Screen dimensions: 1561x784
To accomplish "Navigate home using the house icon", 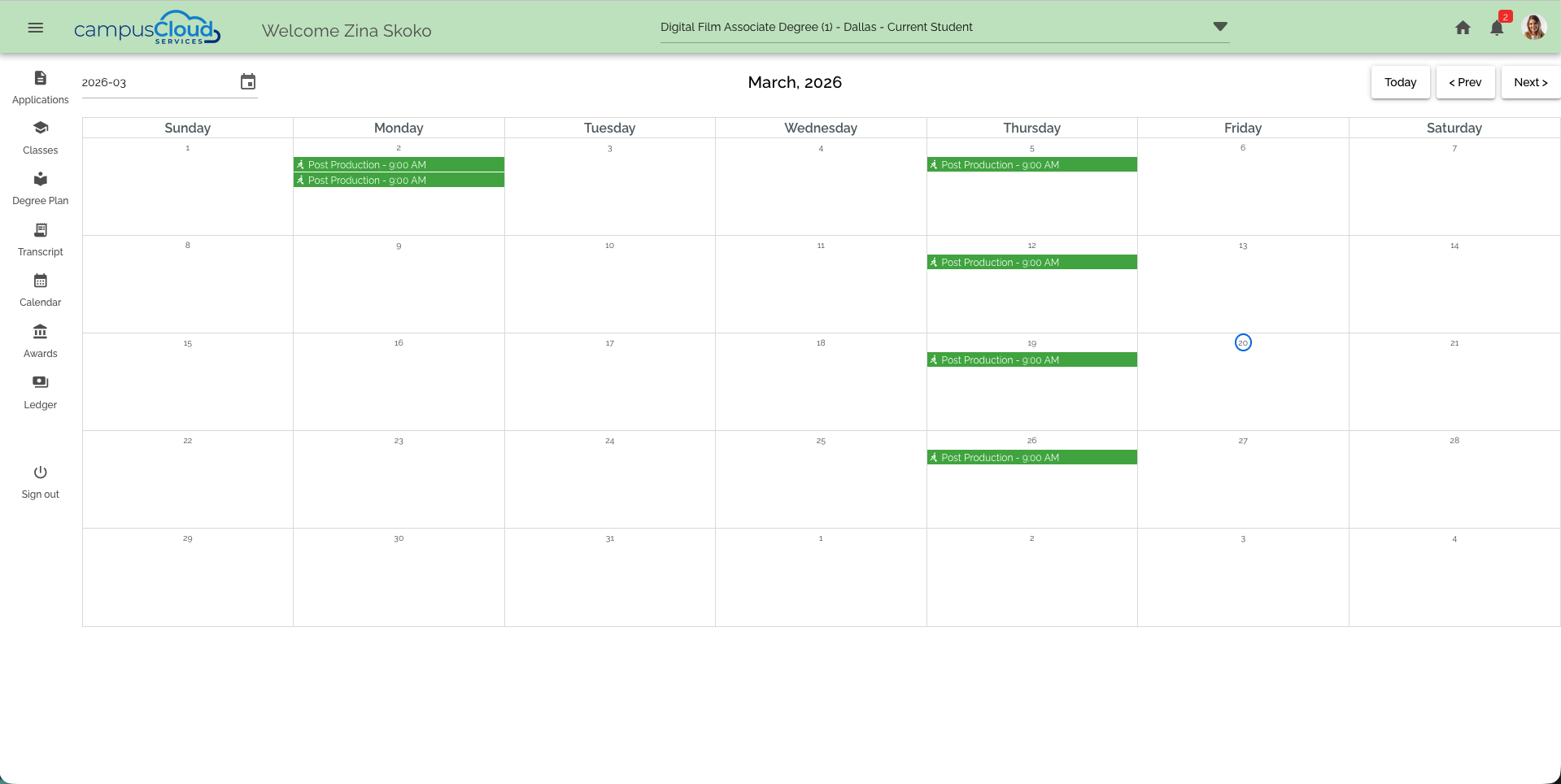I will tap(1462, 27).
